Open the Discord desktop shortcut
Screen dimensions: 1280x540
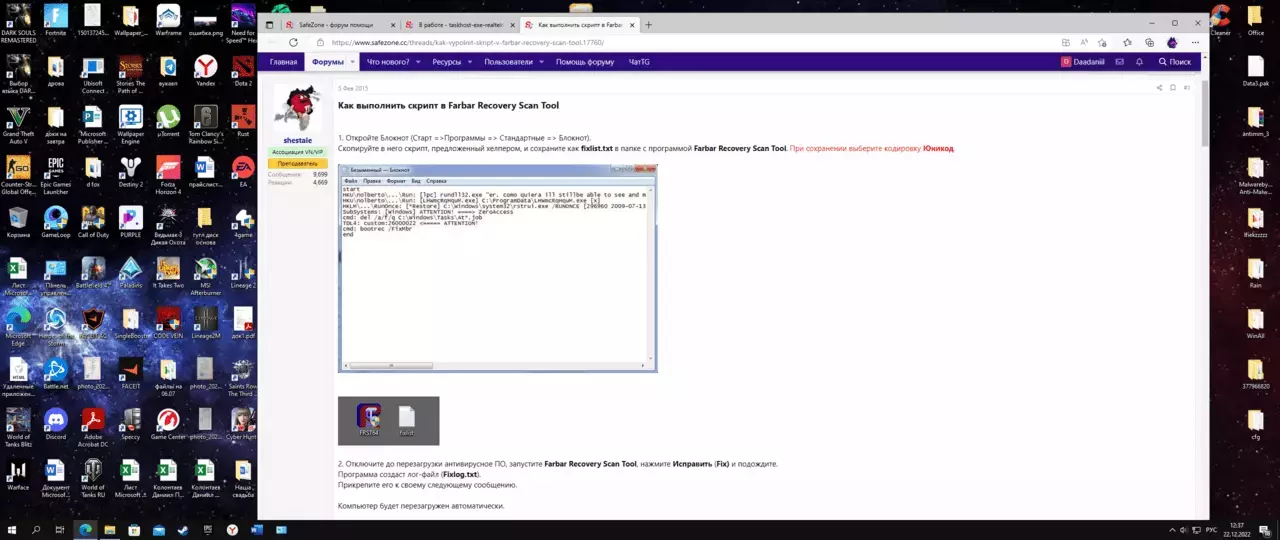(55, 420)
